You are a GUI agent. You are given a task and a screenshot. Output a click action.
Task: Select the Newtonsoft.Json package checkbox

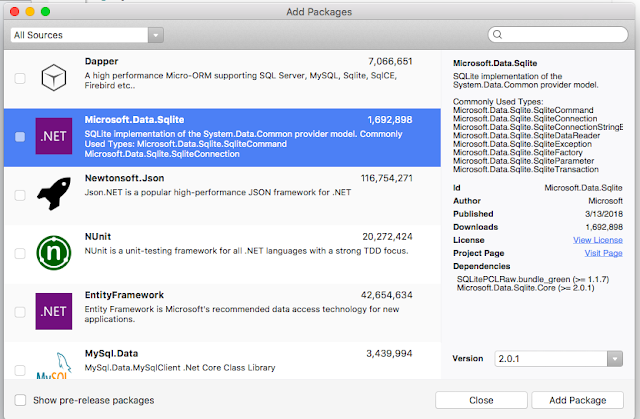(21, 195)
